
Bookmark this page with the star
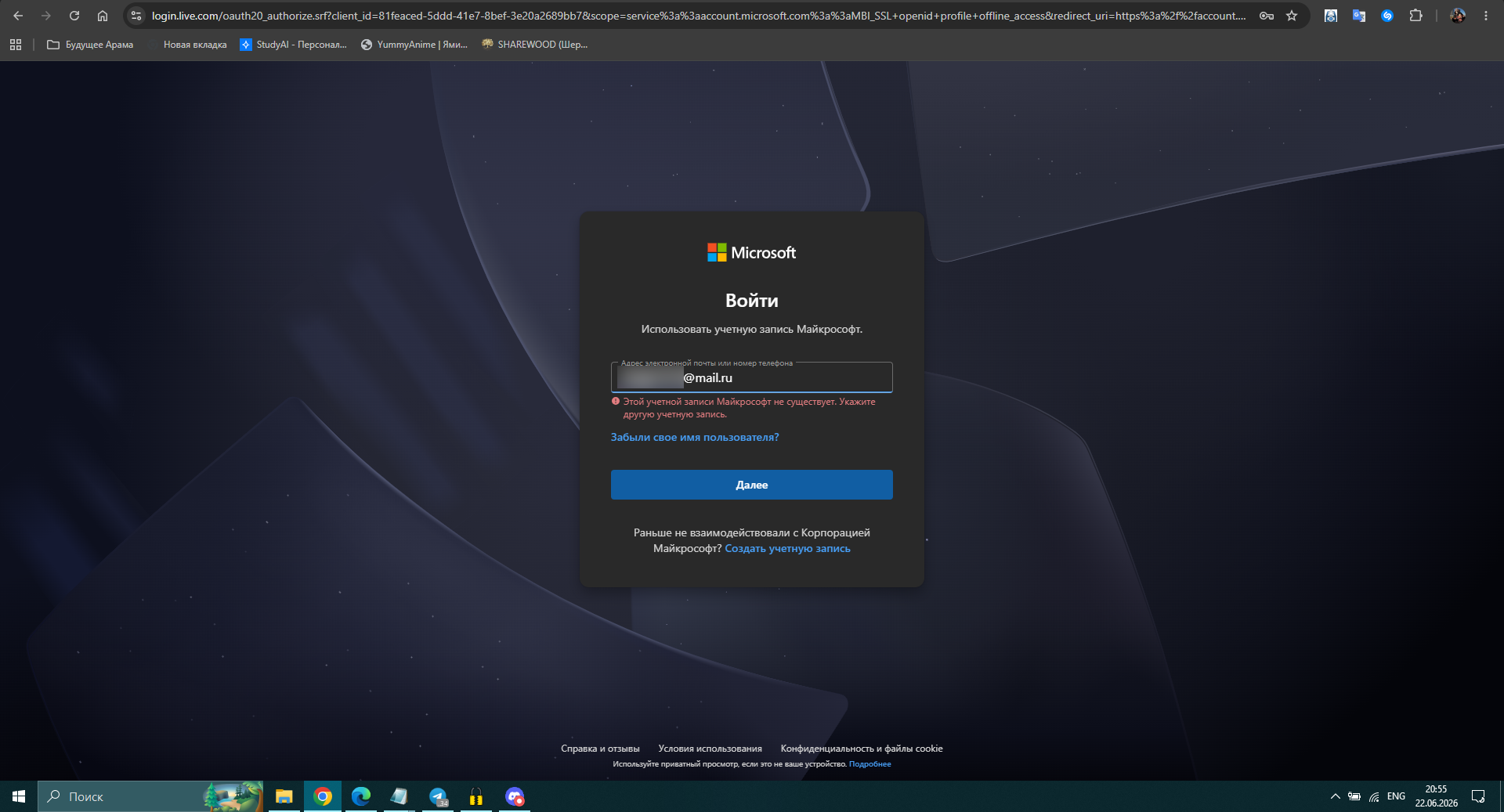pos(1292,16)
